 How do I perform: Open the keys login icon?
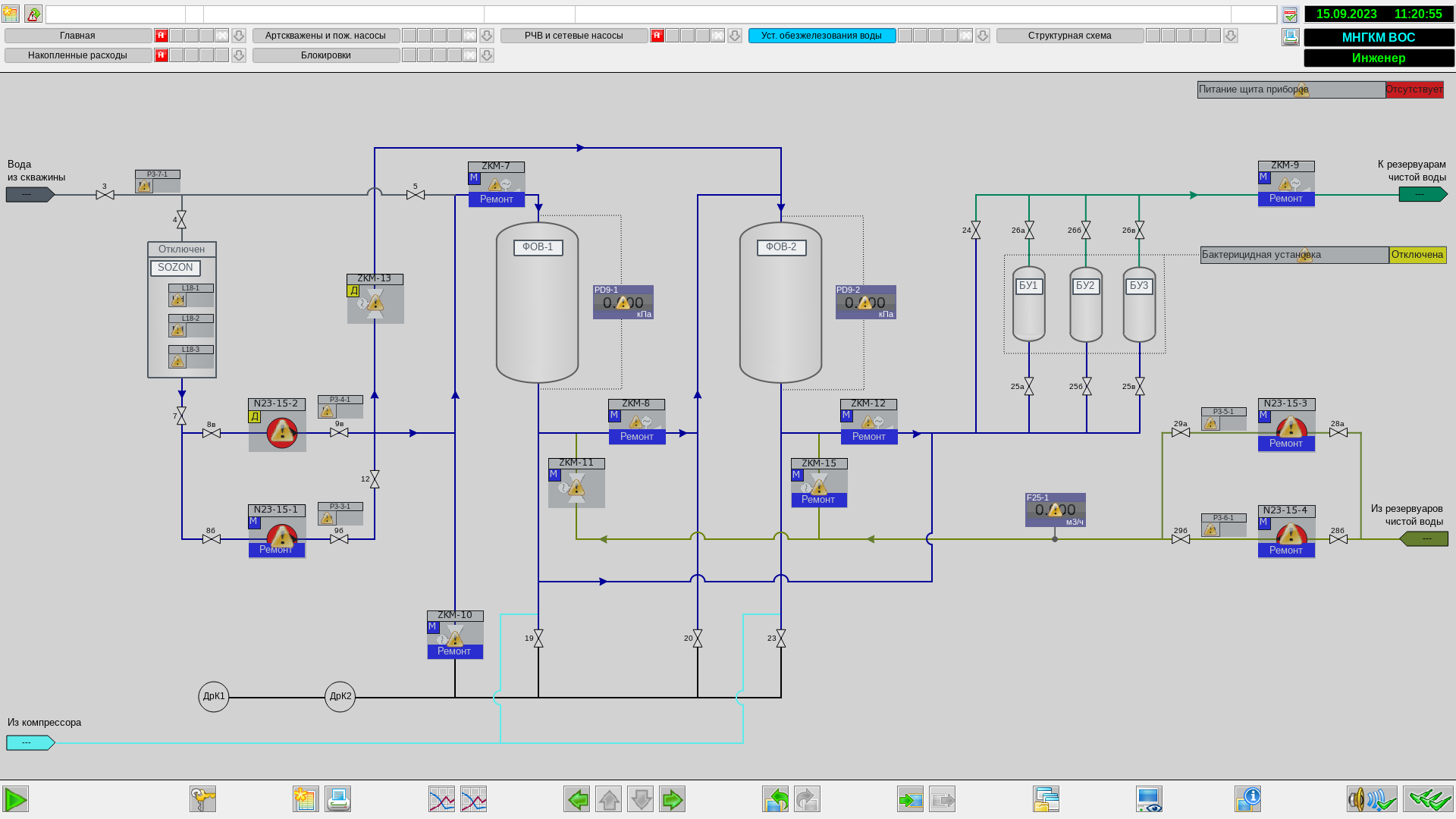click(202, 799)
